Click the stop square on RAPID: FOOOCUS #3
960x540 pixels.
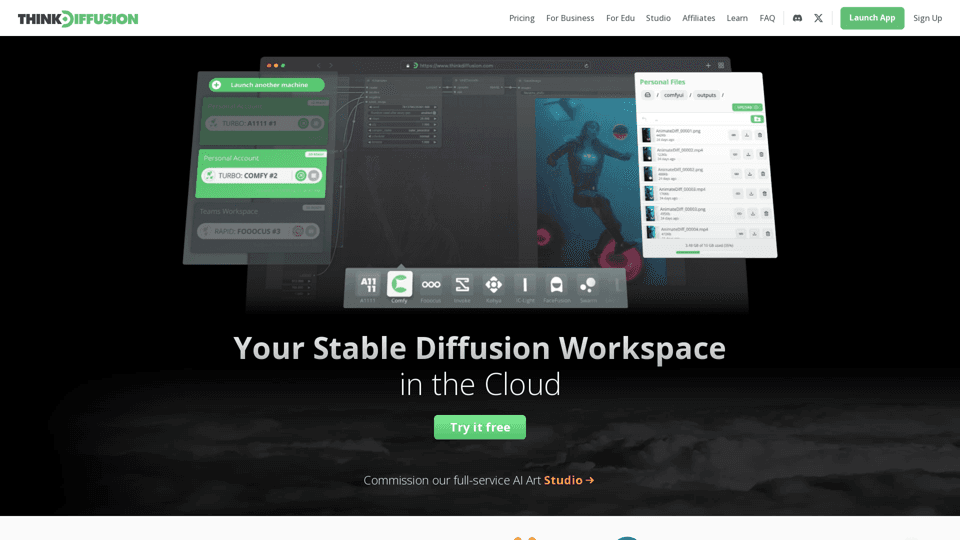click(311, 231)
